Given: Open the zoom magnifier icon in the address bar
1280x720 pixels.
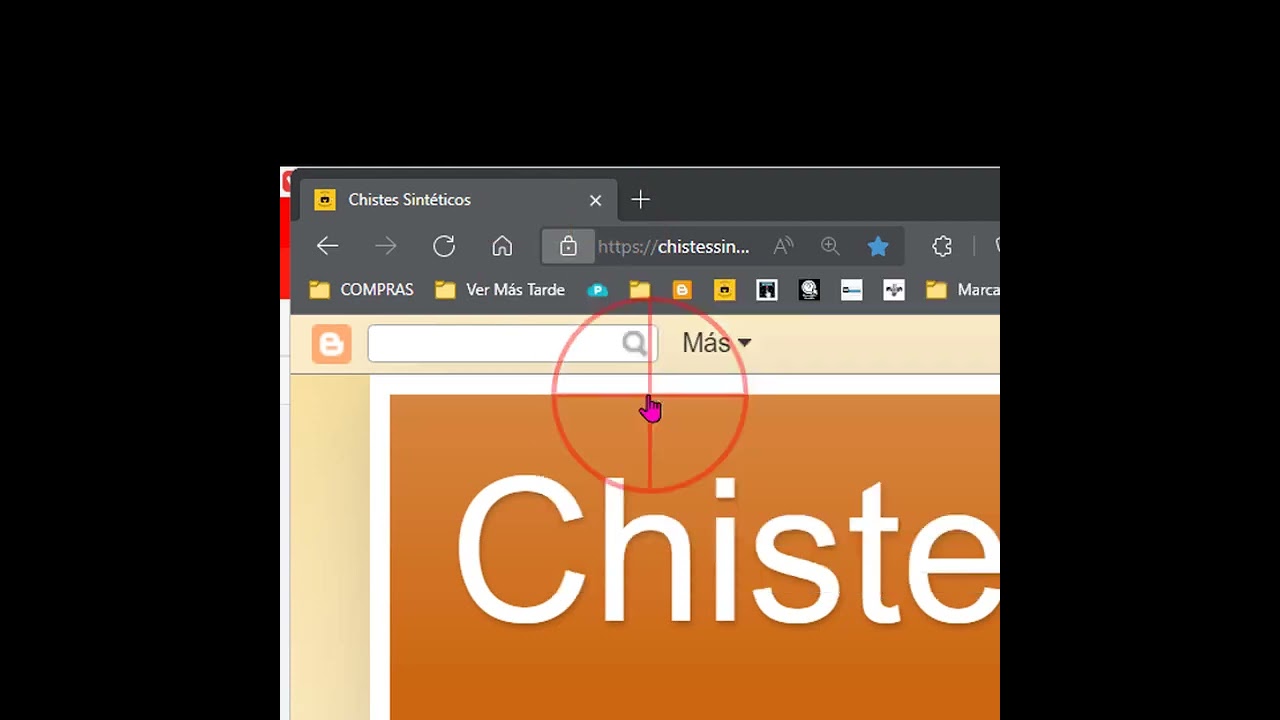Looking at the screenshot, I should 830,246.
